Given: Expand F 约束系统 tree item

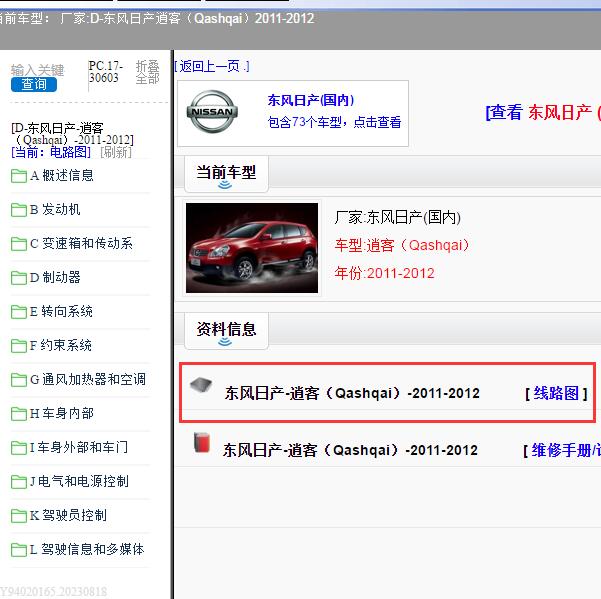Looking at the screenshot, I should (61, 345).
